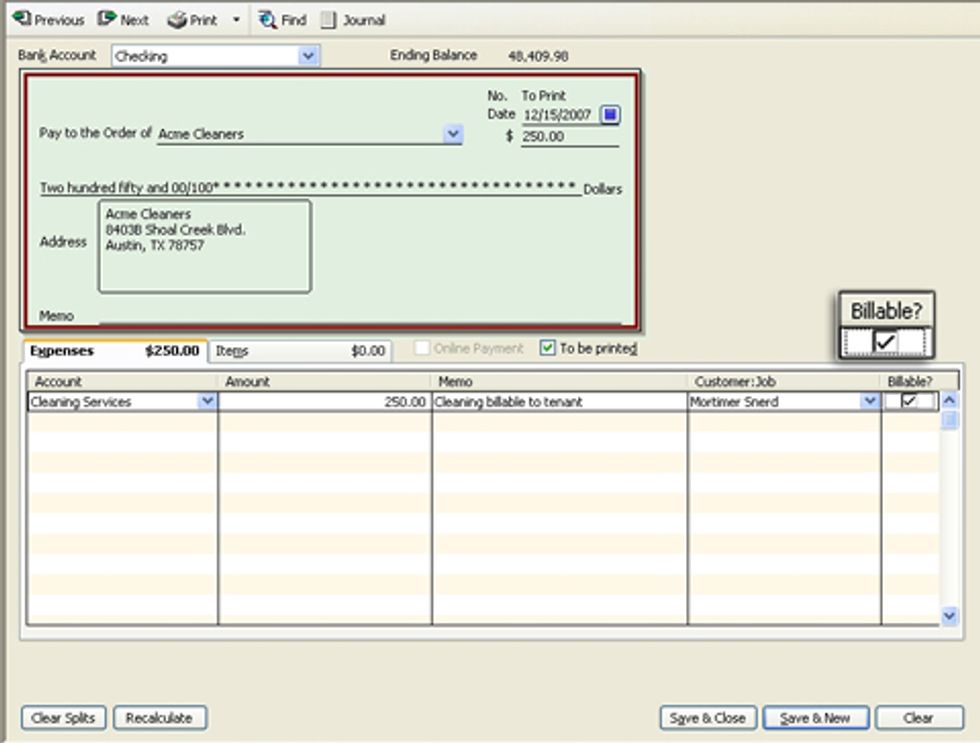Screen dimensions: 980x743
Task: Click the Previous toolbar label
Action: pos(59,20)
